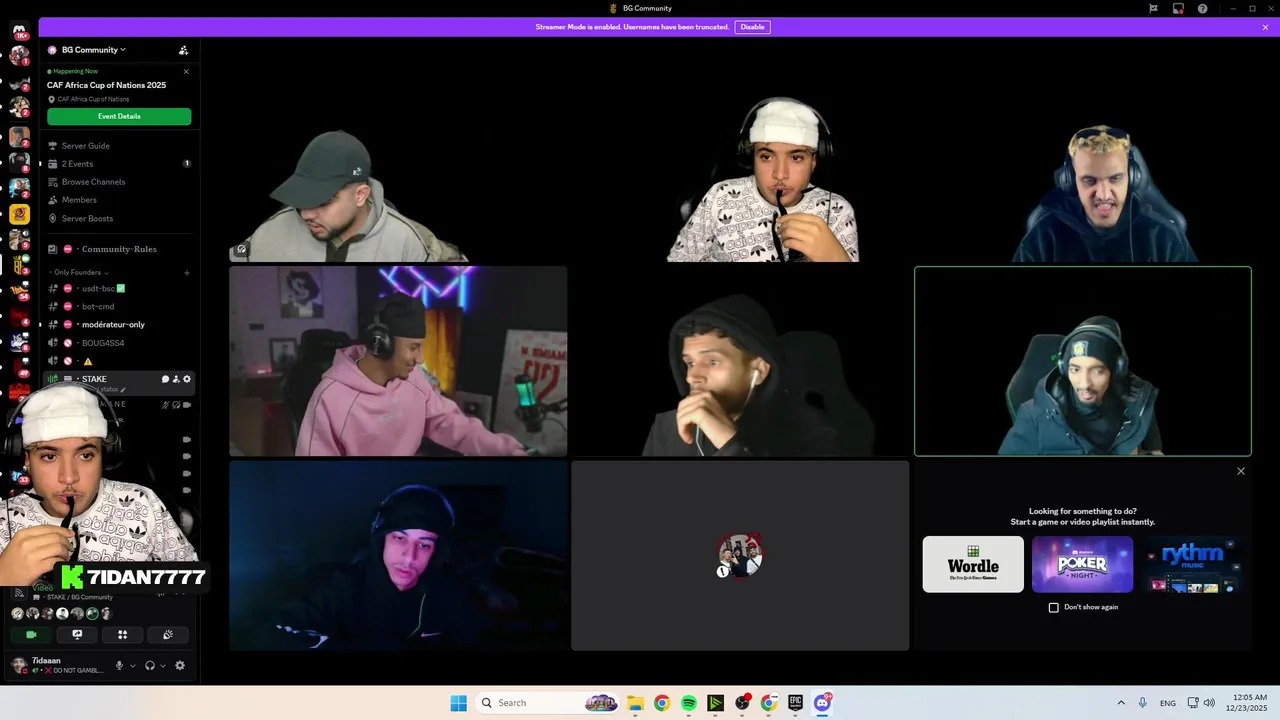Invite people to the STAKE channel

point(176,379)
